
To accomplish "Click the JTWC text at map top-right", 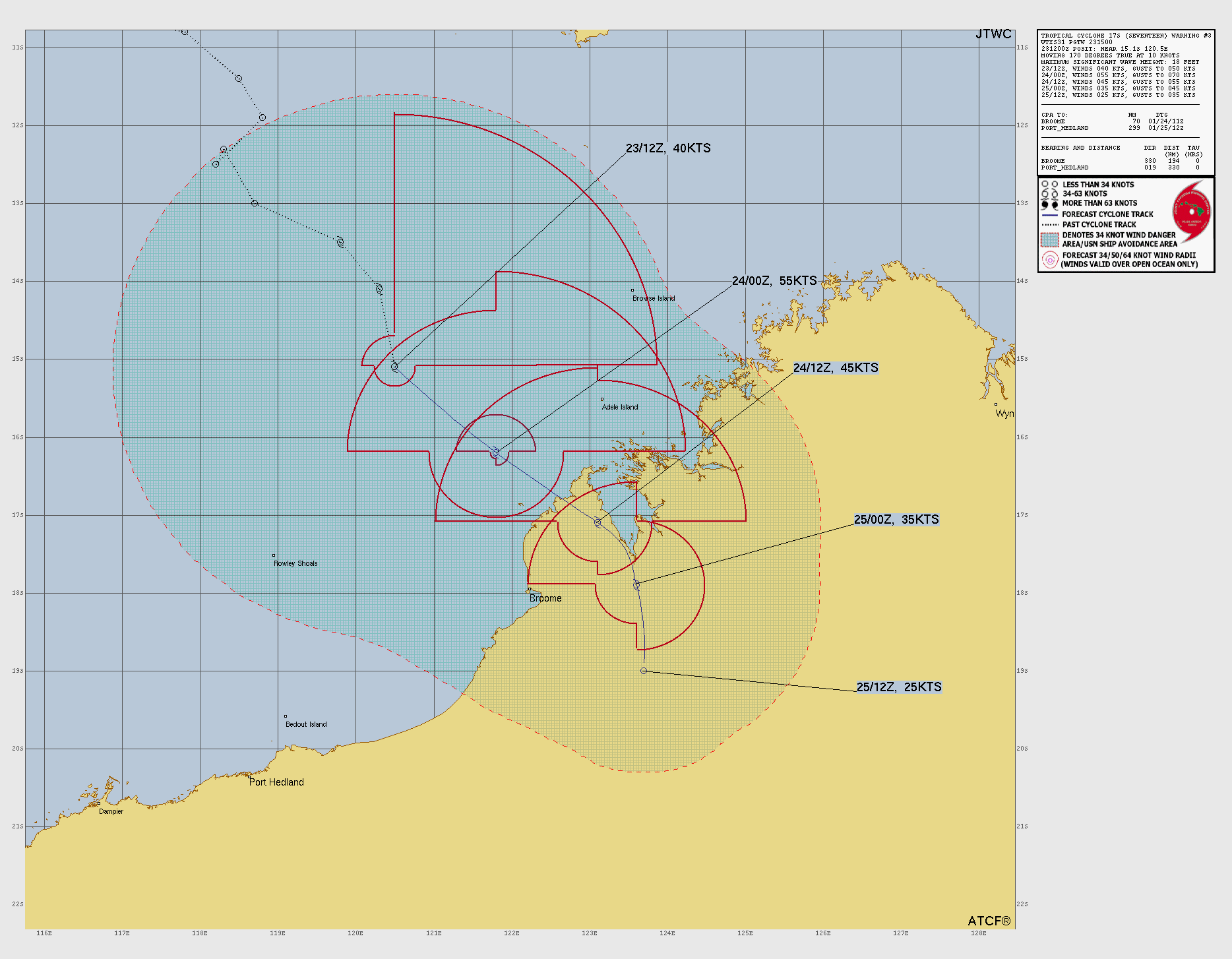I will 993,34.
